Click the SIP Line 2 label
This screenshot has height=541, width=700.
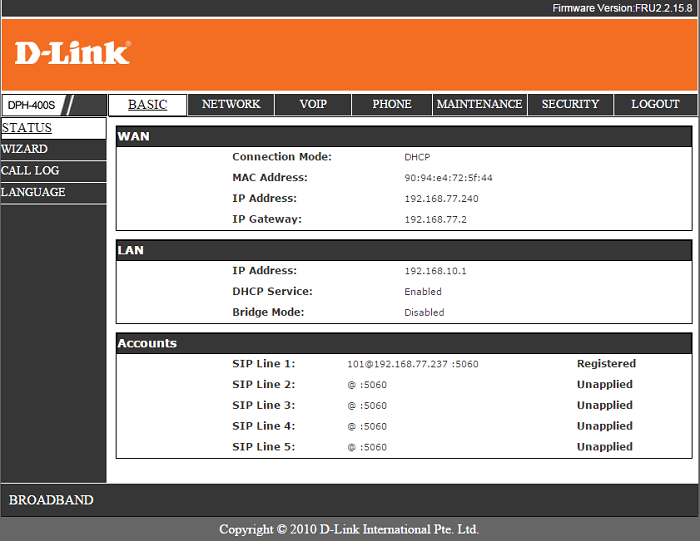point(263,384)
